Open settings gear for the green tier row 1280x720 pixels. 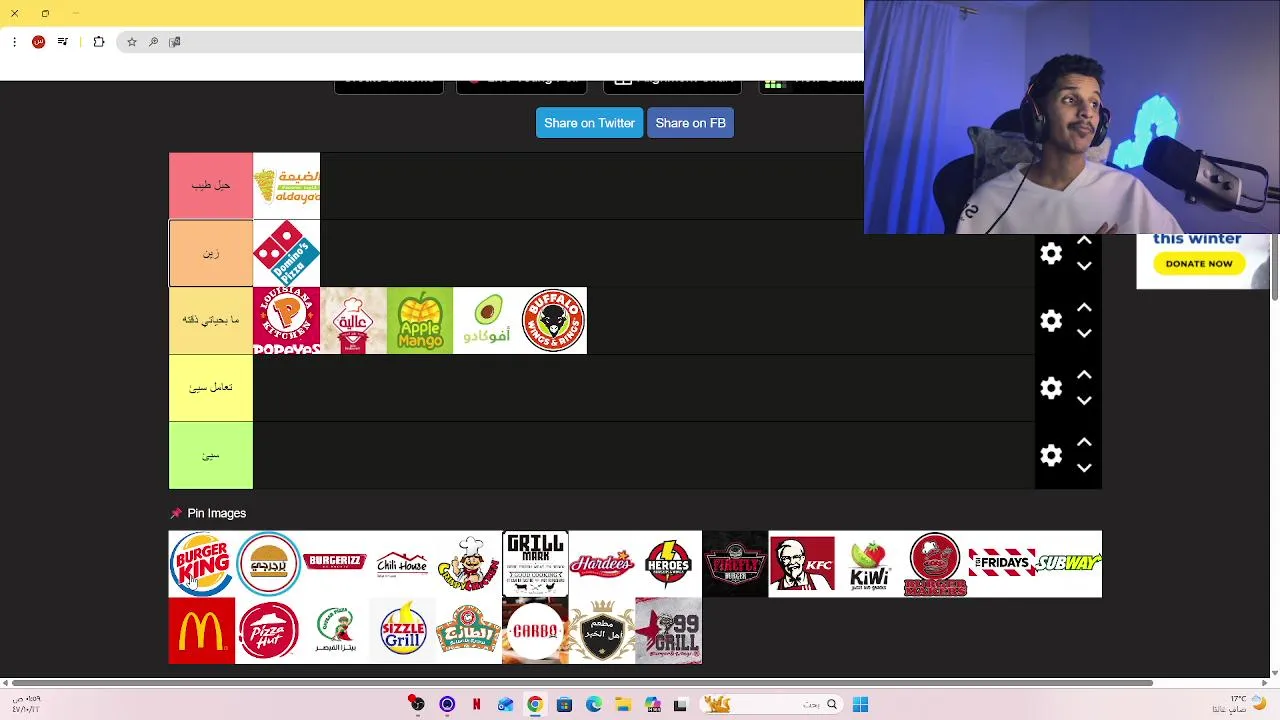click(x=1050, y=455)
